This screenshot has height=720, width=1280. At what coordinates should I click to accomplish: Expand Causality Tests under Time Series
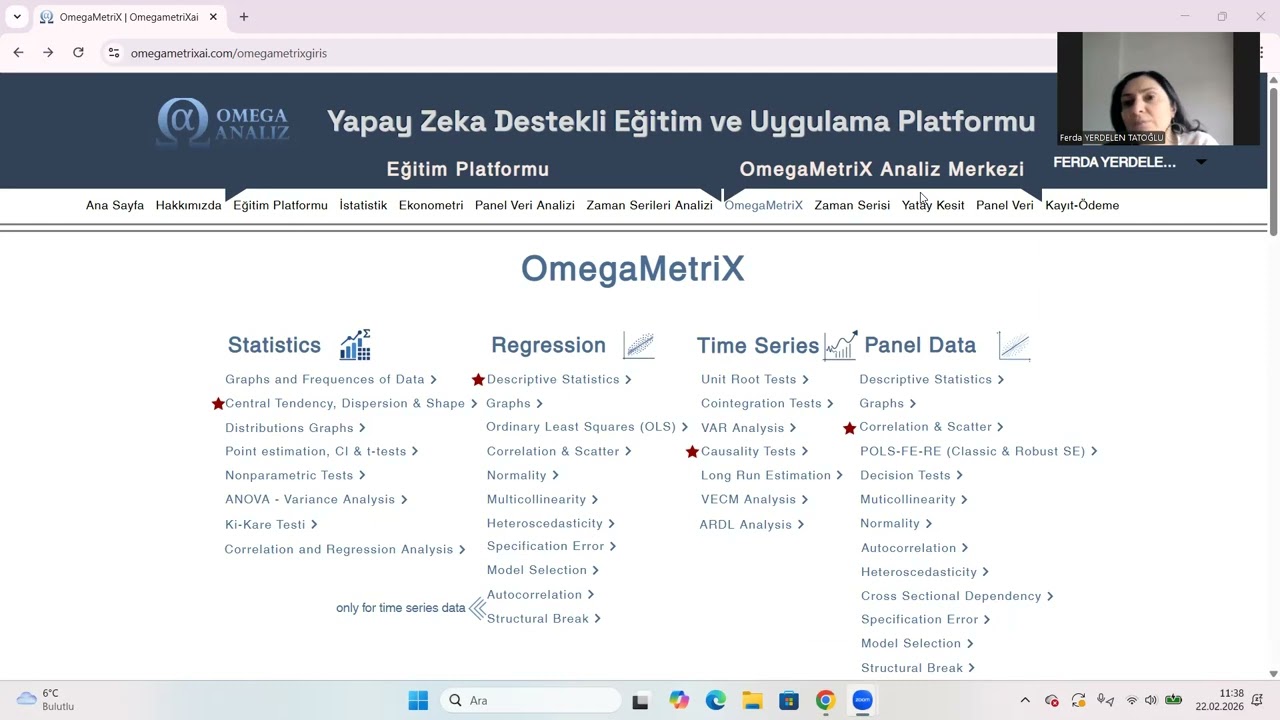[754, 451]
